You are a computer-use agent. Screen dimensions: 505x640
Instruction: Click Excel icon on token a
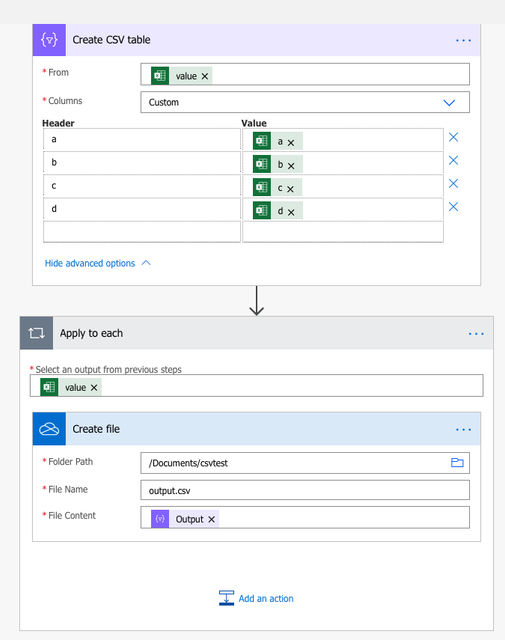[262, 141]
